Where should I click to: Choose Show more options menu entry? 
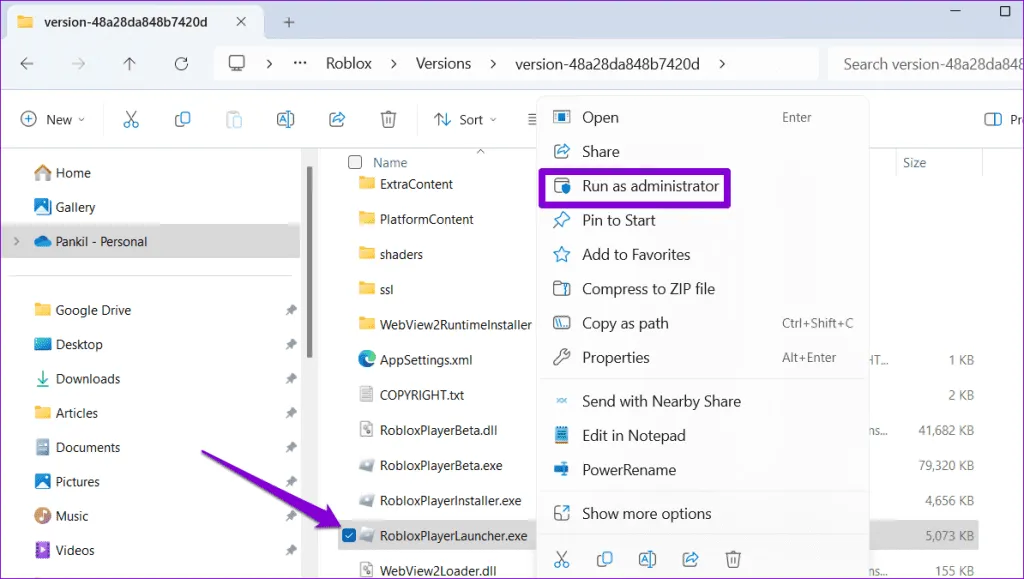click(646, 514)
